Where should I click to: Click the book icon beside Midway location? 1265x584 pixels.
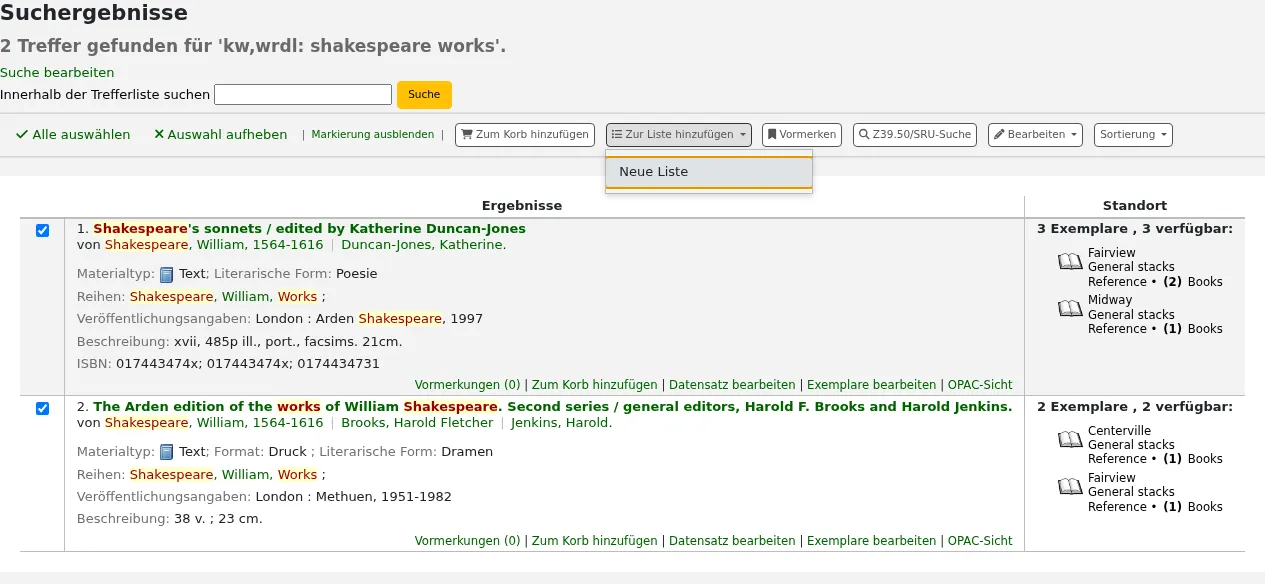click(x=1070, y=309)
